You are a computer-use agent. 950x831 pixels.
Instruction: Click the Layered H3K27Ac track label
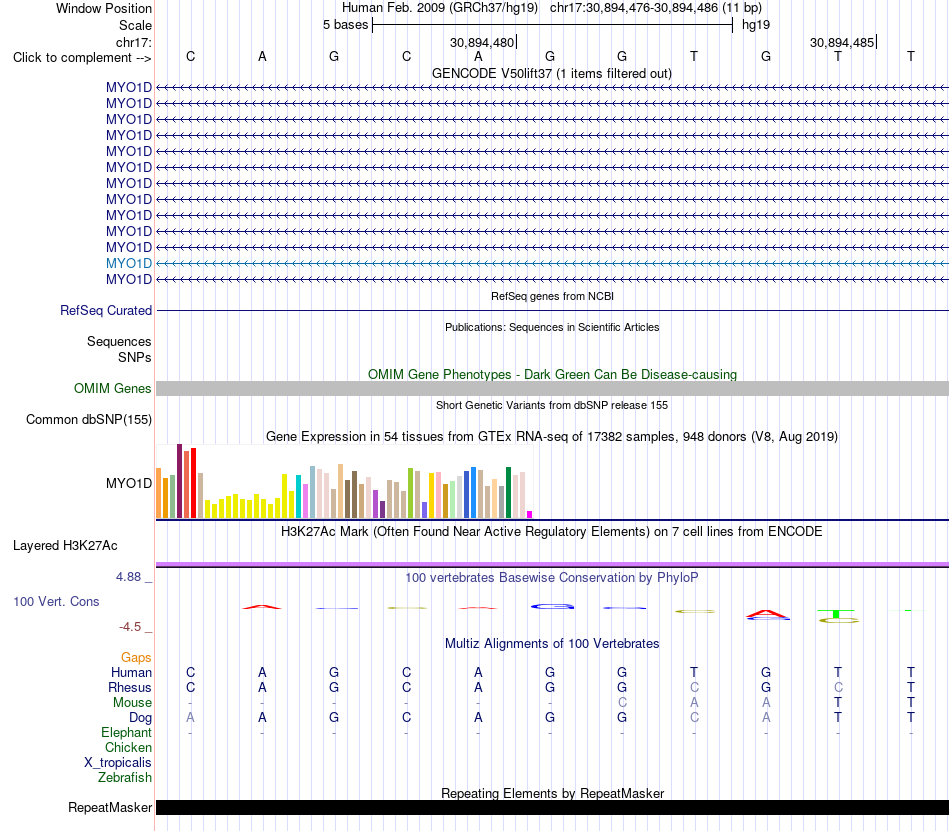pos(65,546)
